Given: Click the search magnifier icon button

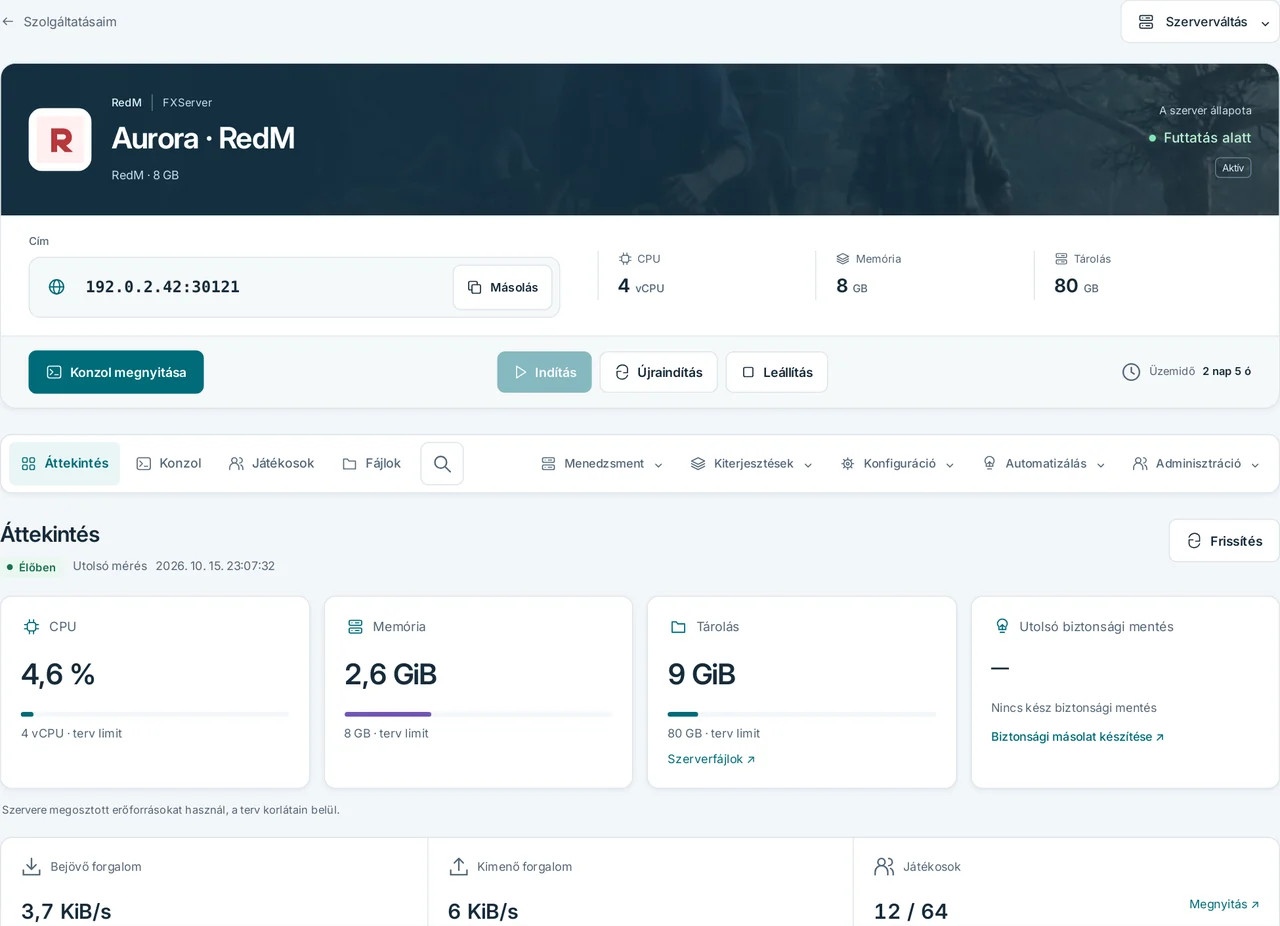Looking at the screenshot, I should pos(442,464).
